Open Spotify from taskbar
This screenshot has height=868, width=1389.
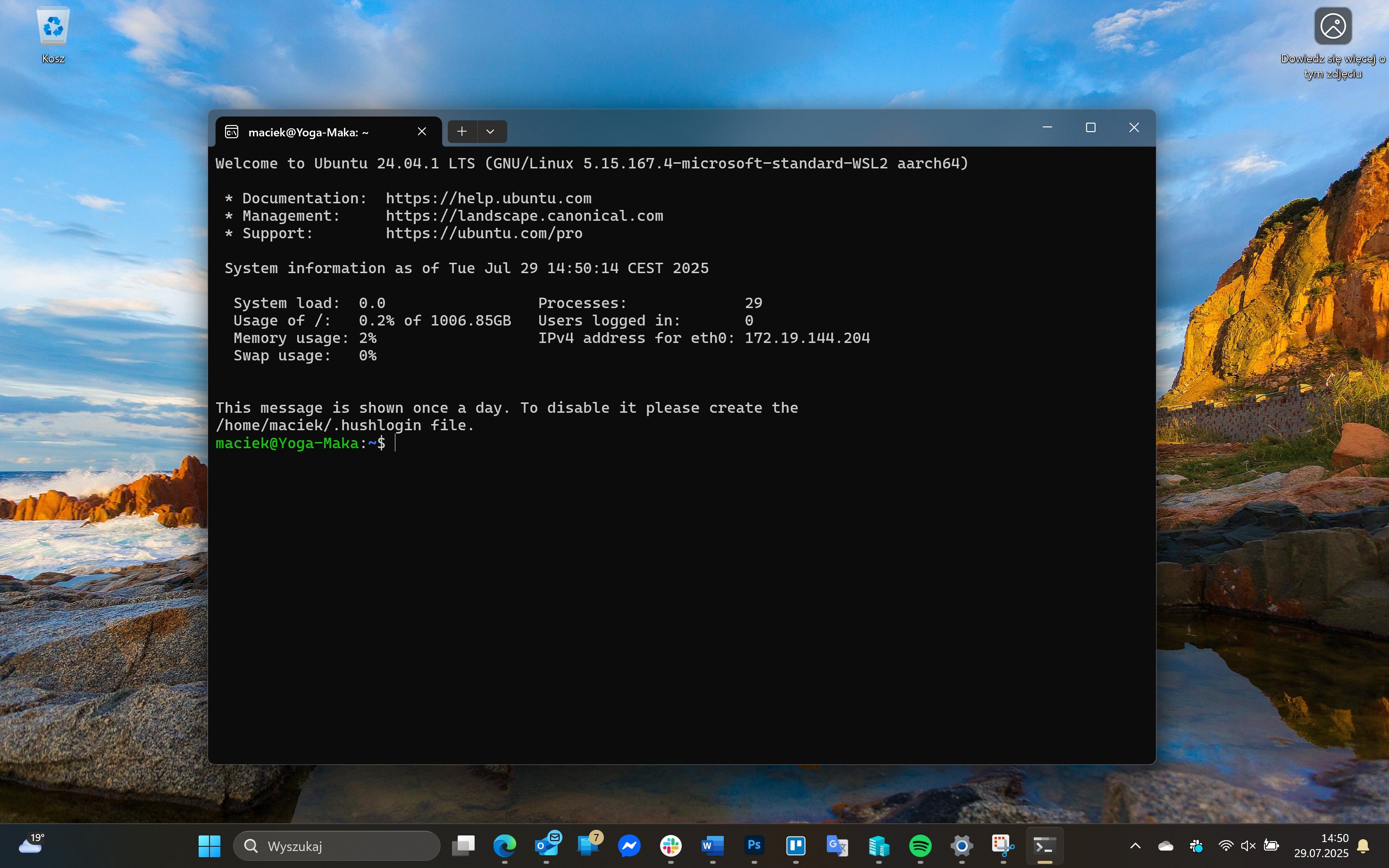click(x=920, y=846)
